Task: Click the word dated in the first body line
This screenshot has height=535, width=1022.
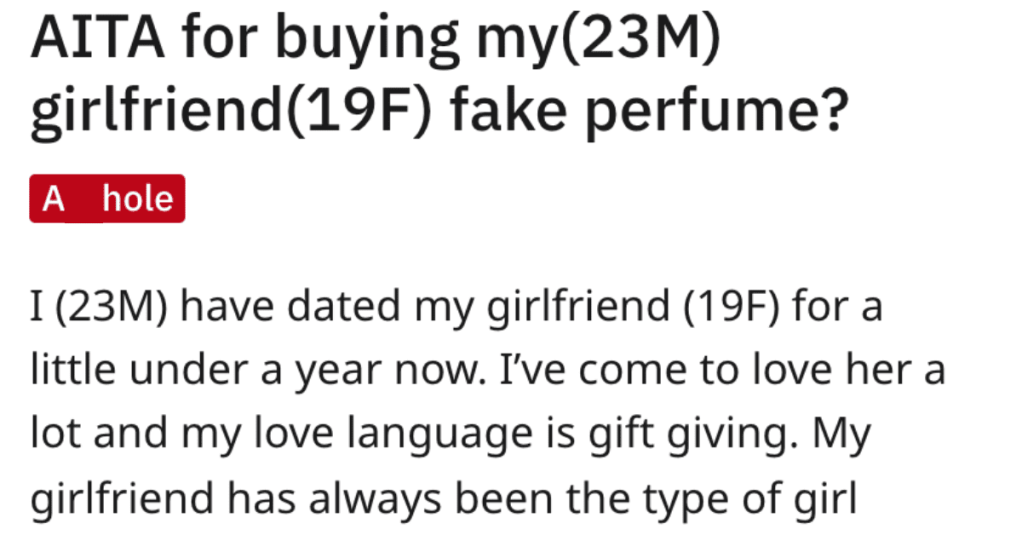Action: [343, 305]
